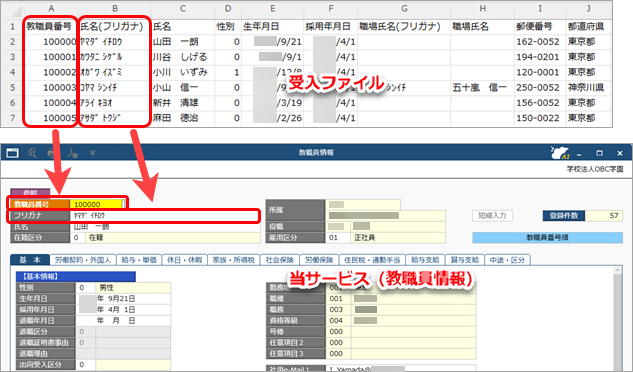Viewport: 633px width, 372px height.
Task: Open the toolbar dropdown arrow
Action: [x=92, y=153]
